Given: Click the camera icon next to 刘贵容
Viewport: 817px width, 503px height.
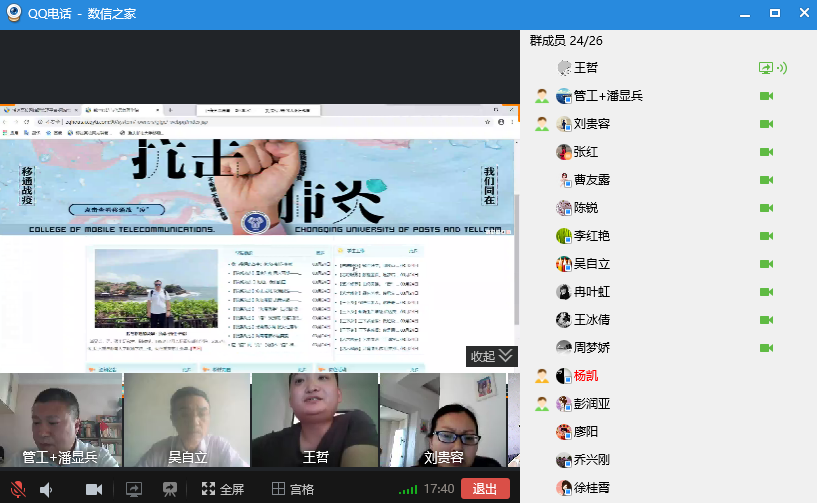Looking at the screenshot, I should click(767, 124).
